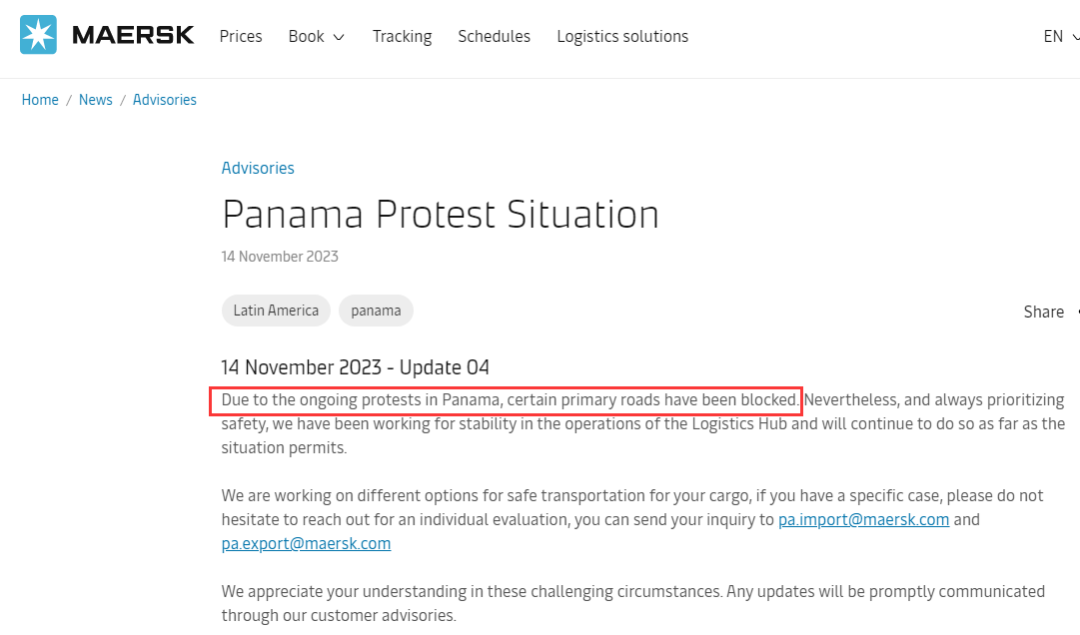Go to Tracking in navigation bar
The image size is (1080, 635).
coord(402,37)
